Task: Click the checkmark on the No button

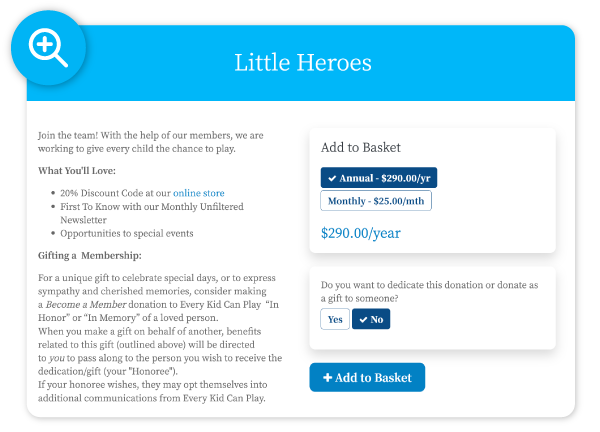Action: point(363,320)
